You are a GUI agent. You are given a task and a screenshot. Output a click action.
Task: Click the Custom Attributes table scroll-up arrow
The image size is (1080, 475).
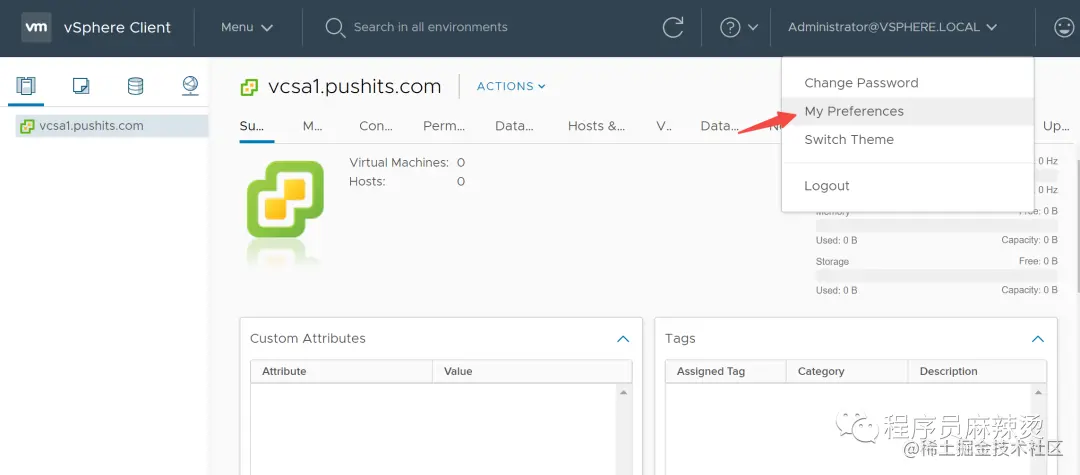[623, 392]
